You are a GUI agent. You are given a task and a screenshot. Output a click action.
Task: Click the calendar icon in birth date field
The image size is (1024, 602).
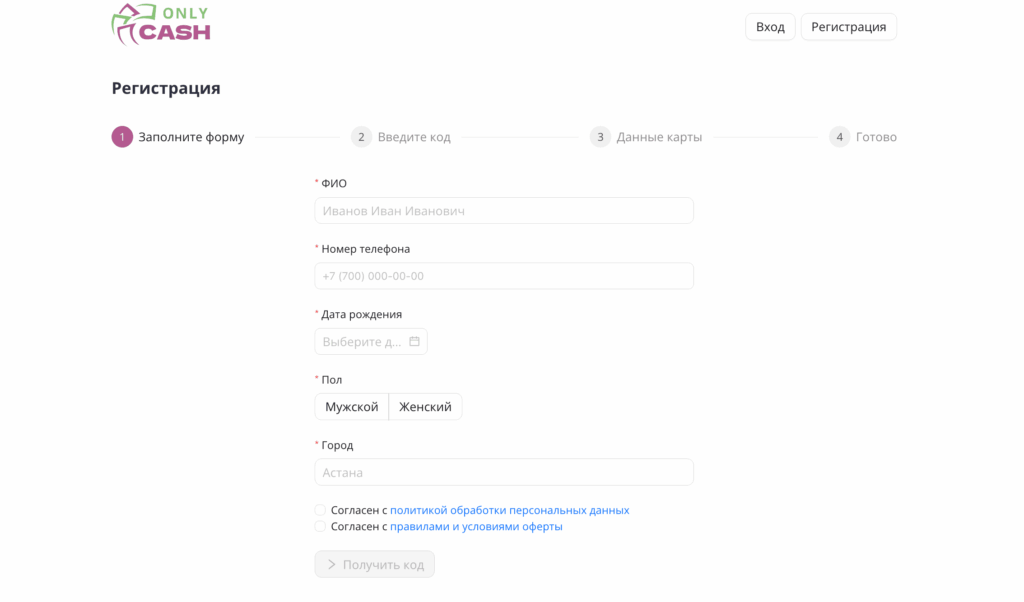[414, 342]
